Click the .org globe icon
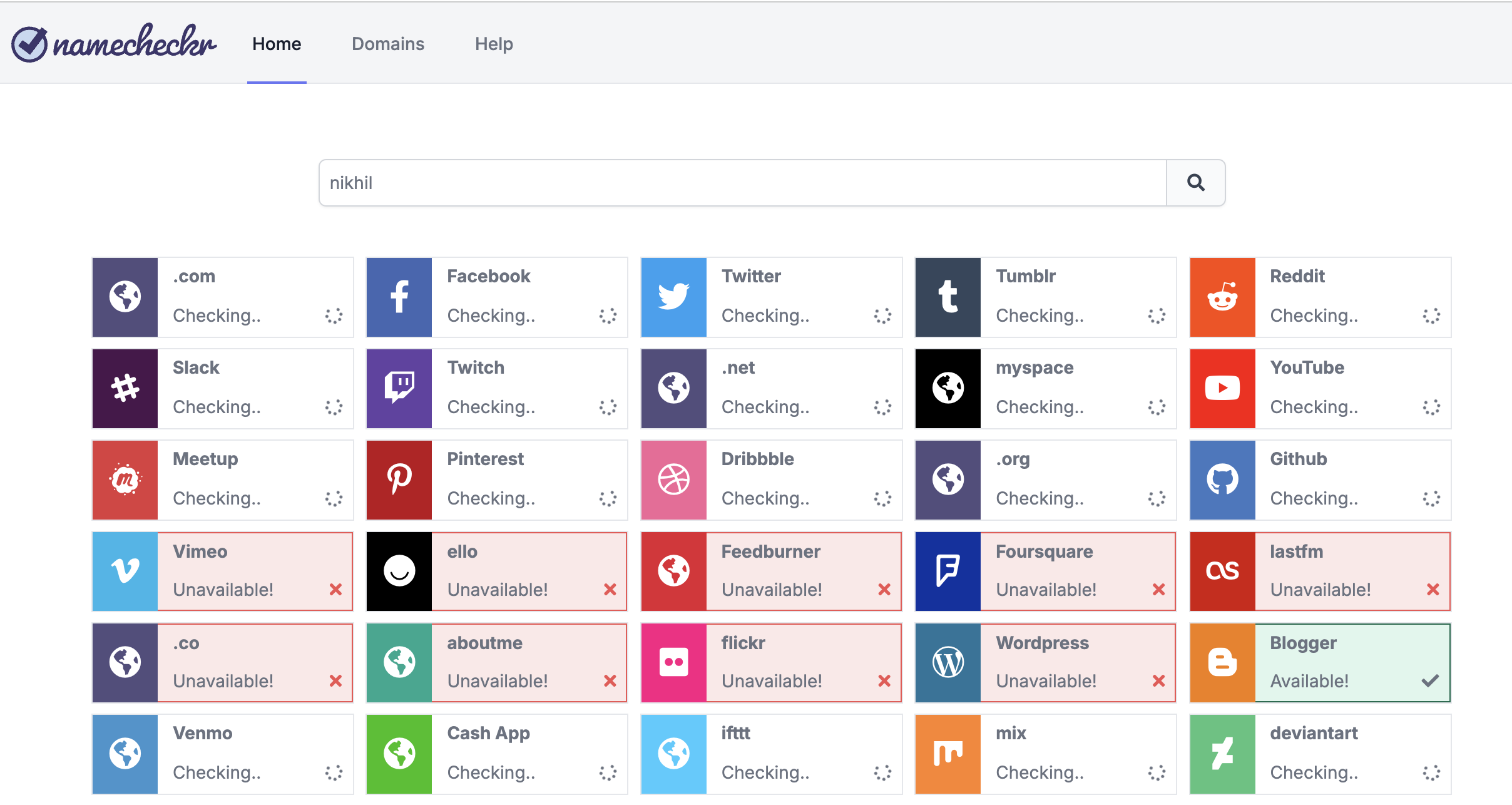Screen dimensions: 1512x805 click(948, 480)
